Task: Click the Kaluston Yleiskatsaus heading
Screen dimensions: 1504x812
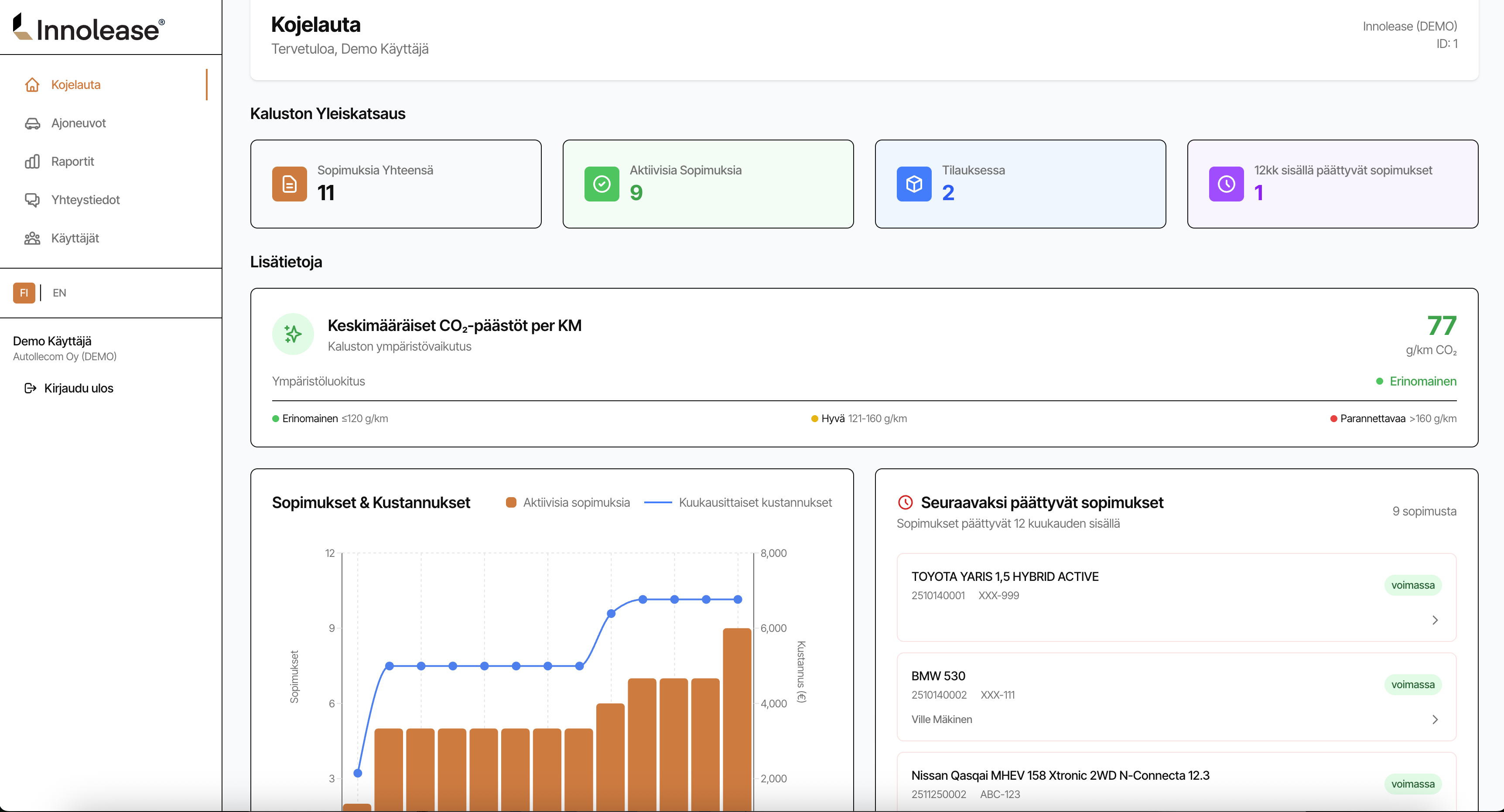Action: point(328,114)
